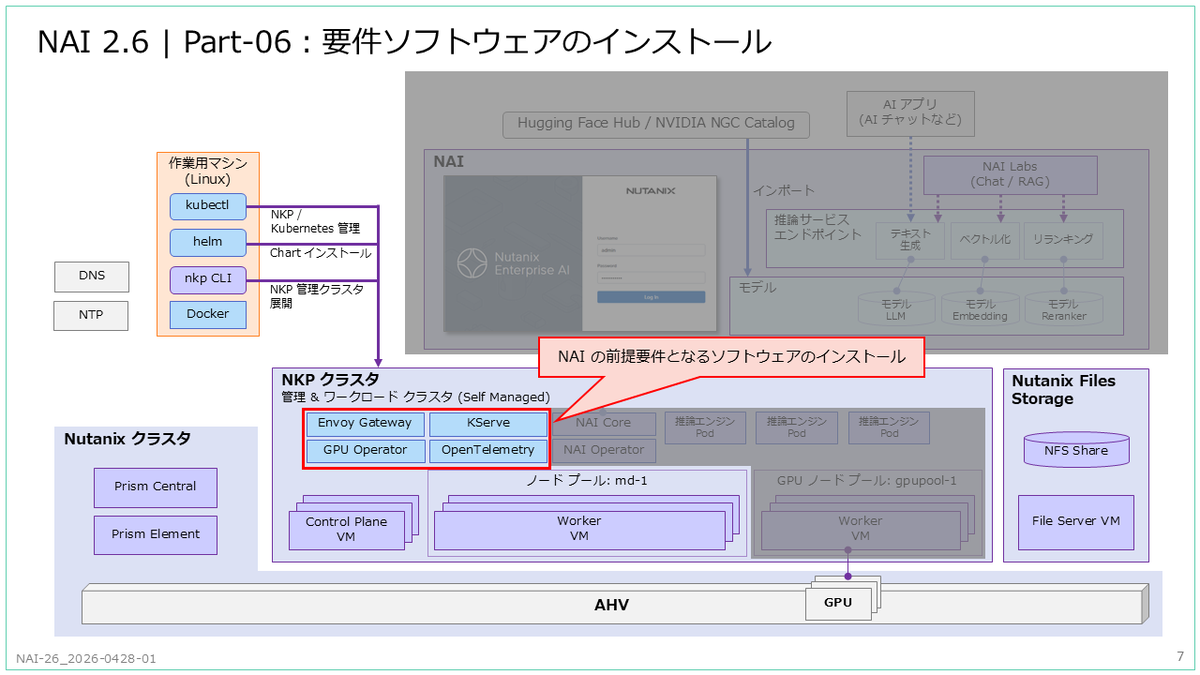
Task: Click the Nutanix Enterprise AI login screenshot
Action: point(580,255)
